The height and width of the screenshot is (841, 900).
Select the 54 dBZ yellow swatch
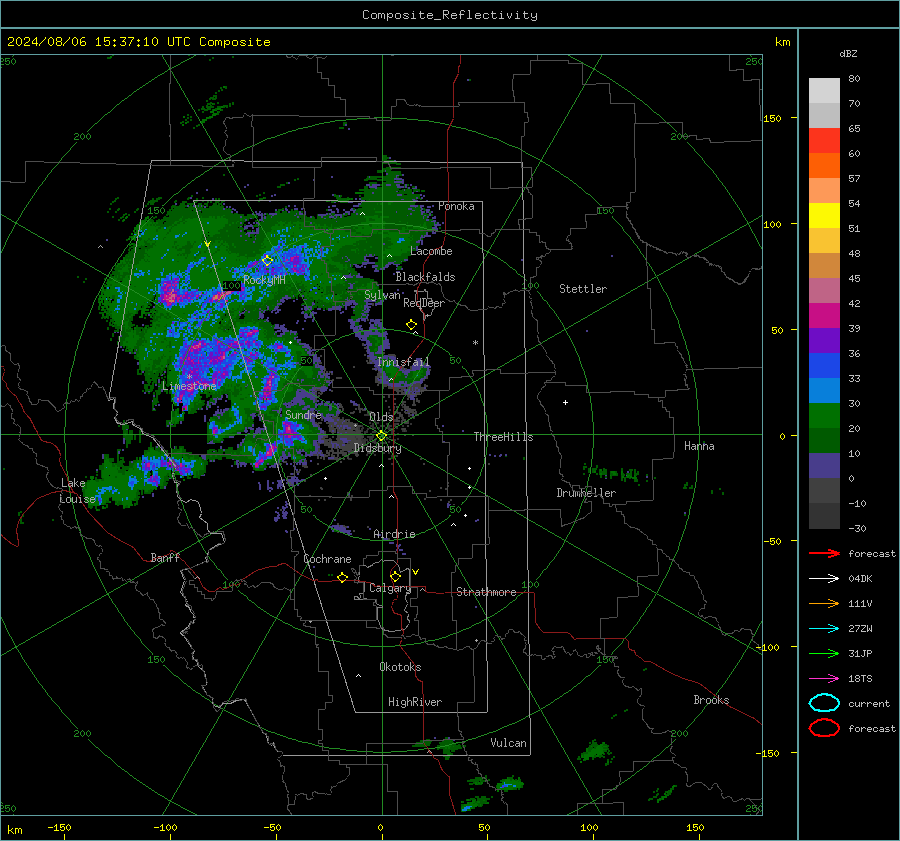pos(824,215)
